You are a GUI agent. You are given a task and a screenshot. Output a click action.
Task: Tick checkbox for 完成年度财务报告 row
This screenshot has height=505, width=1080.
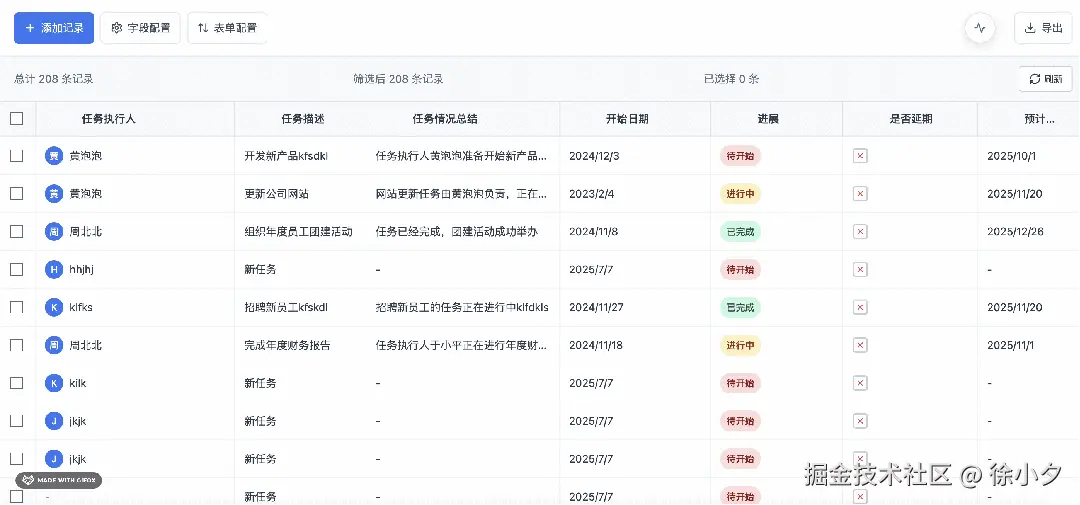click(17, 344)
